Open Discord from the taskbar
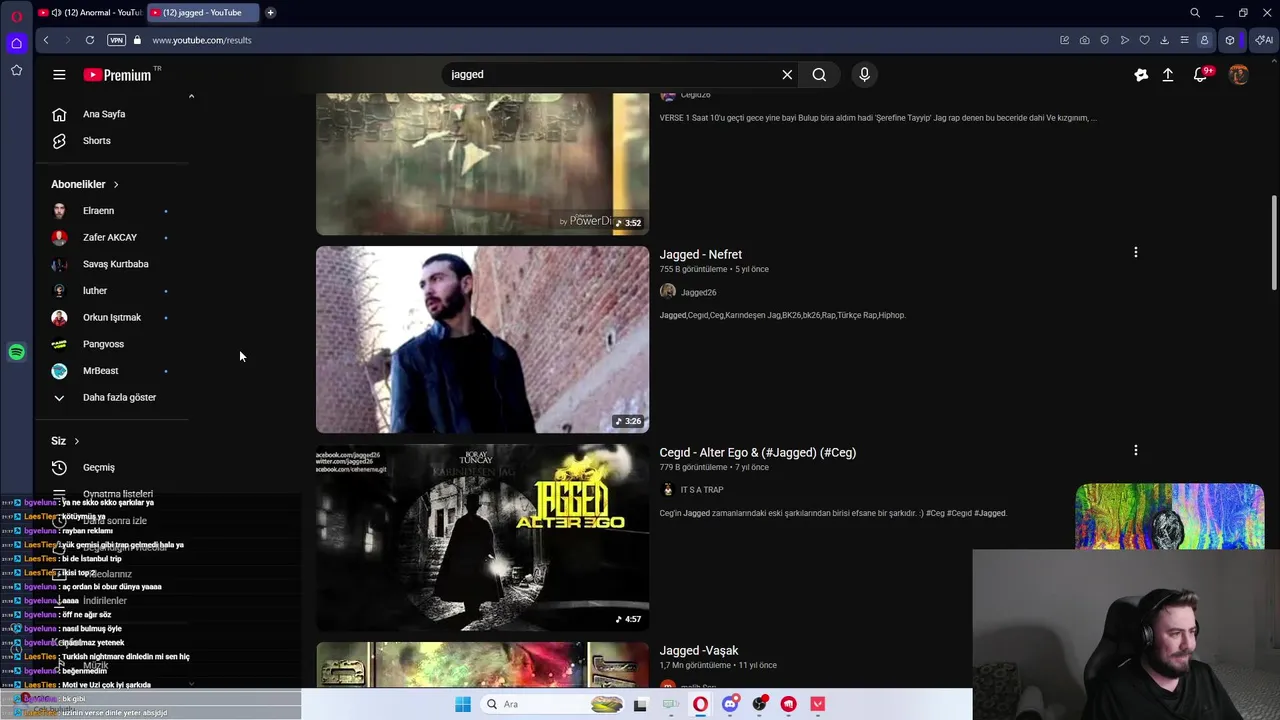Viewport: 1280px width, 720px height. pos(730,704)
